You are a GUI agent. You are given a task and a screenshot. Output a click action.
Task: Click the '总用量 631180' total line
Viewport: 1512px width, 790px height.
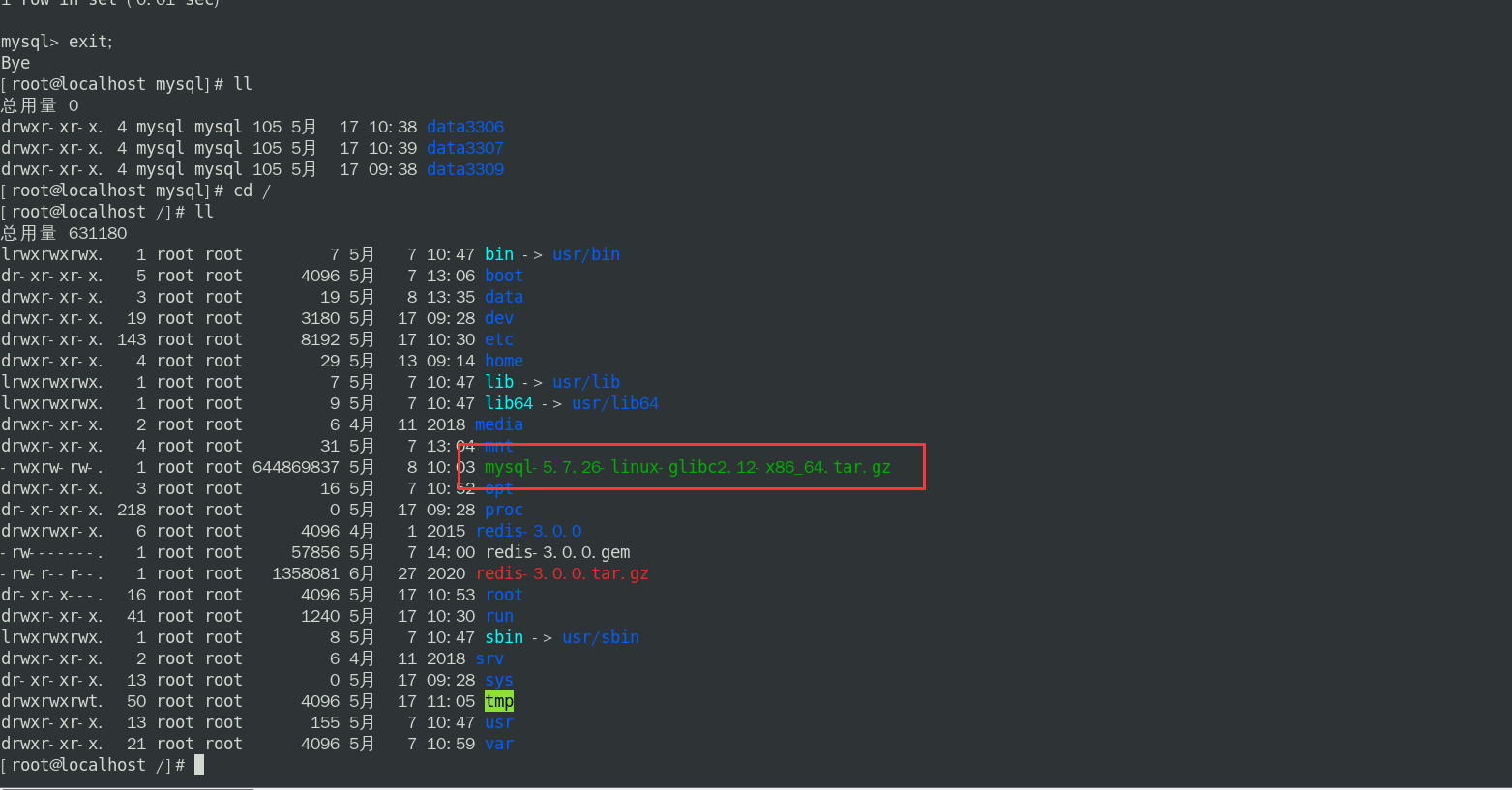[64, 233]
